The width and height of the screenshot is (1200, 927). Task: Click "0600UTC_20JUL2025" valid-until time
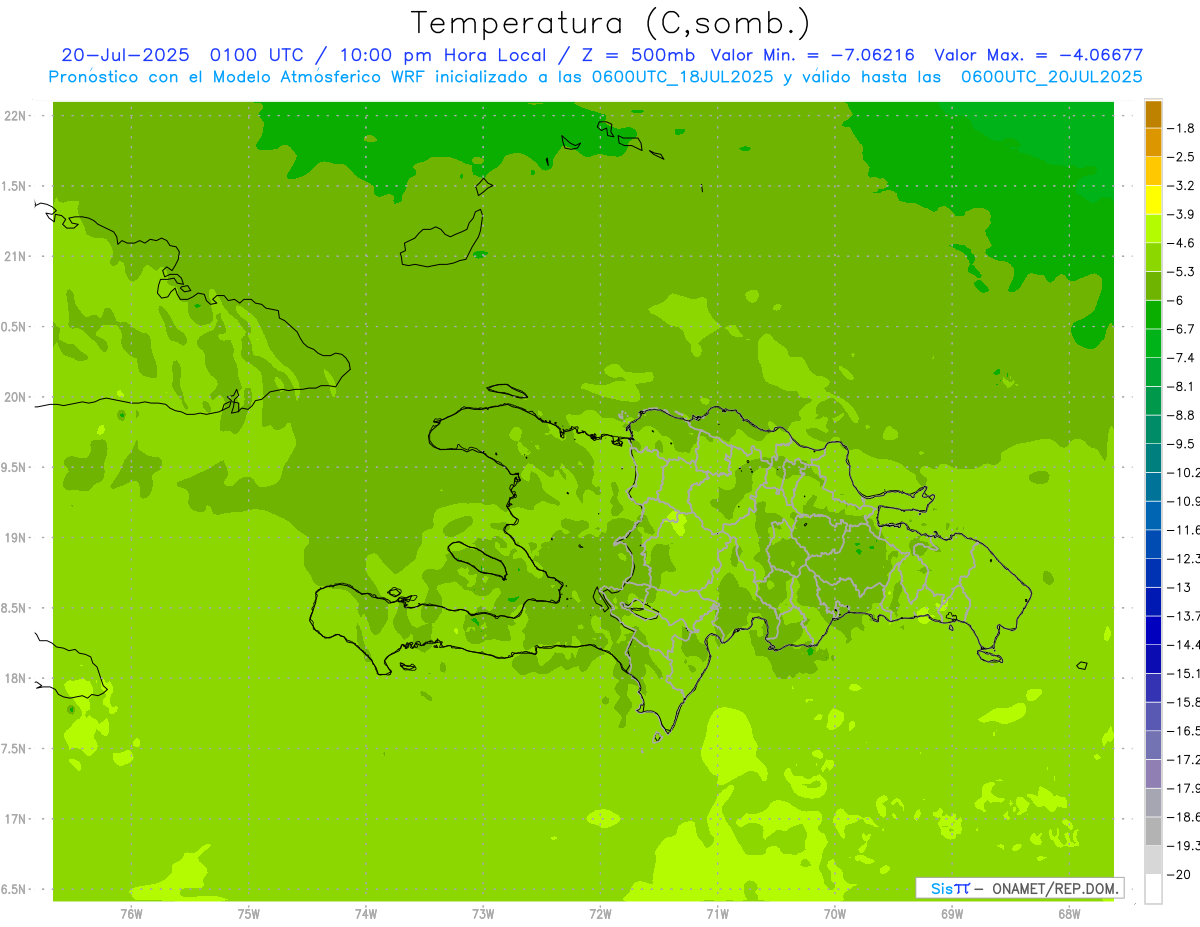(1051, 77)
